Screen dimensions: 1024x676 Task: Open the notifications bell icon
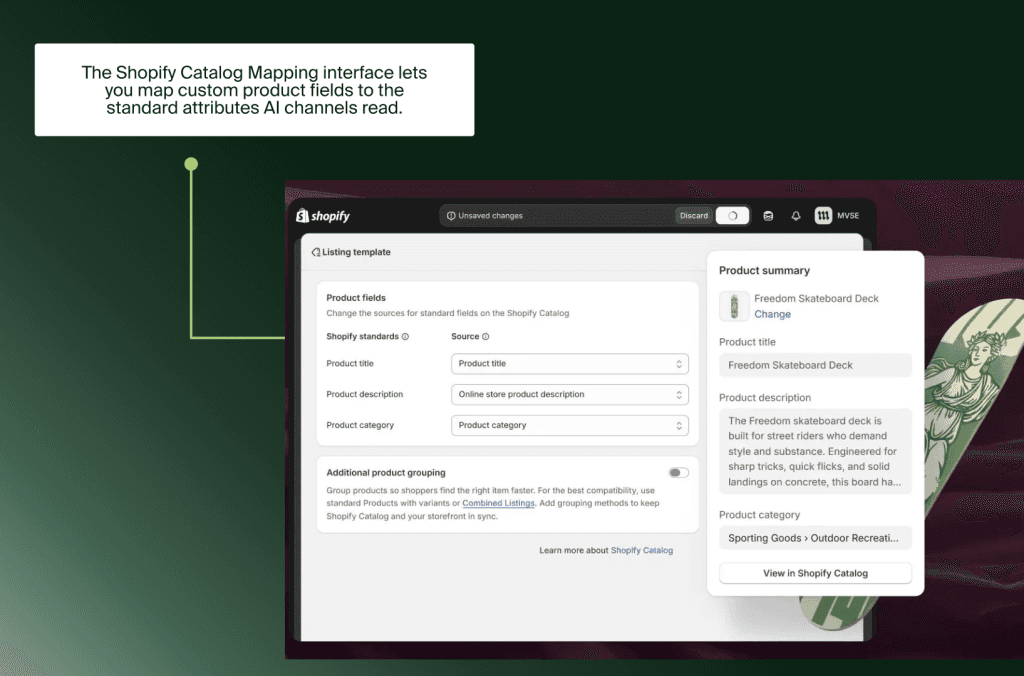click(795, 216)
